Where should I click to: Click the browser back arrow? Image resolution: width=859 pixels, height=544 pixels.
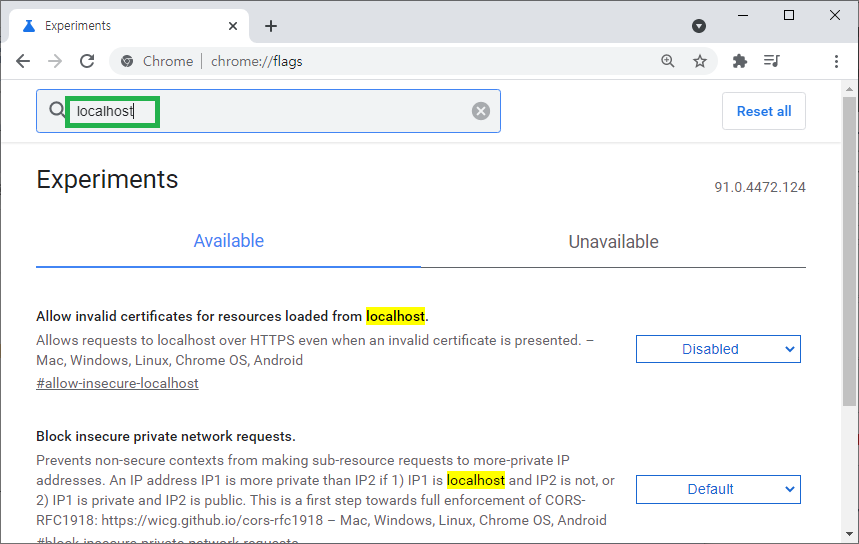coord(23,61)
